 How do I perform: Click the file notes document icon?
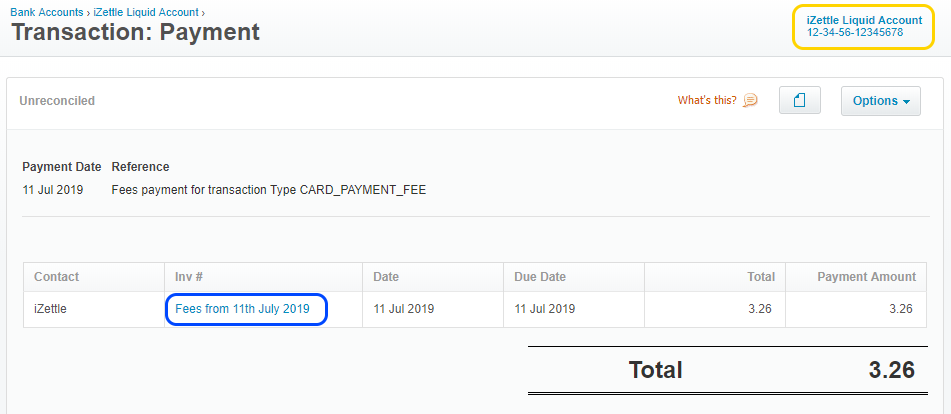pyautogui.click(x=799, y=101)
